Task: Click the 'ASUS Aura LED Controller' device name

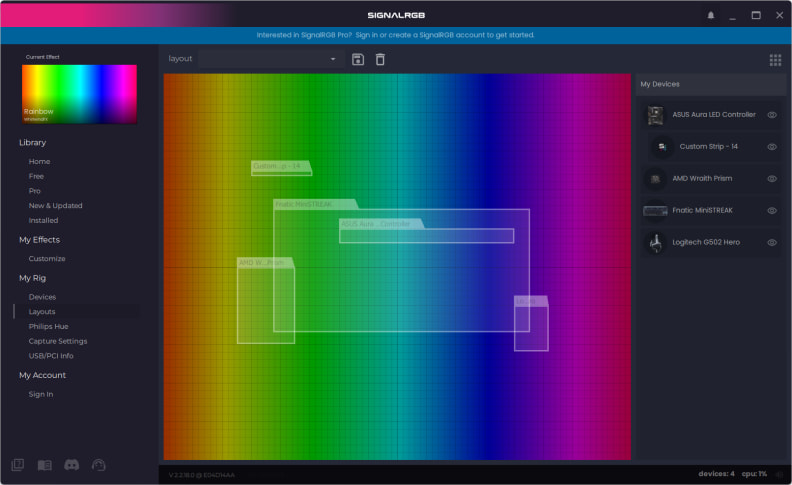Action: 714,115
